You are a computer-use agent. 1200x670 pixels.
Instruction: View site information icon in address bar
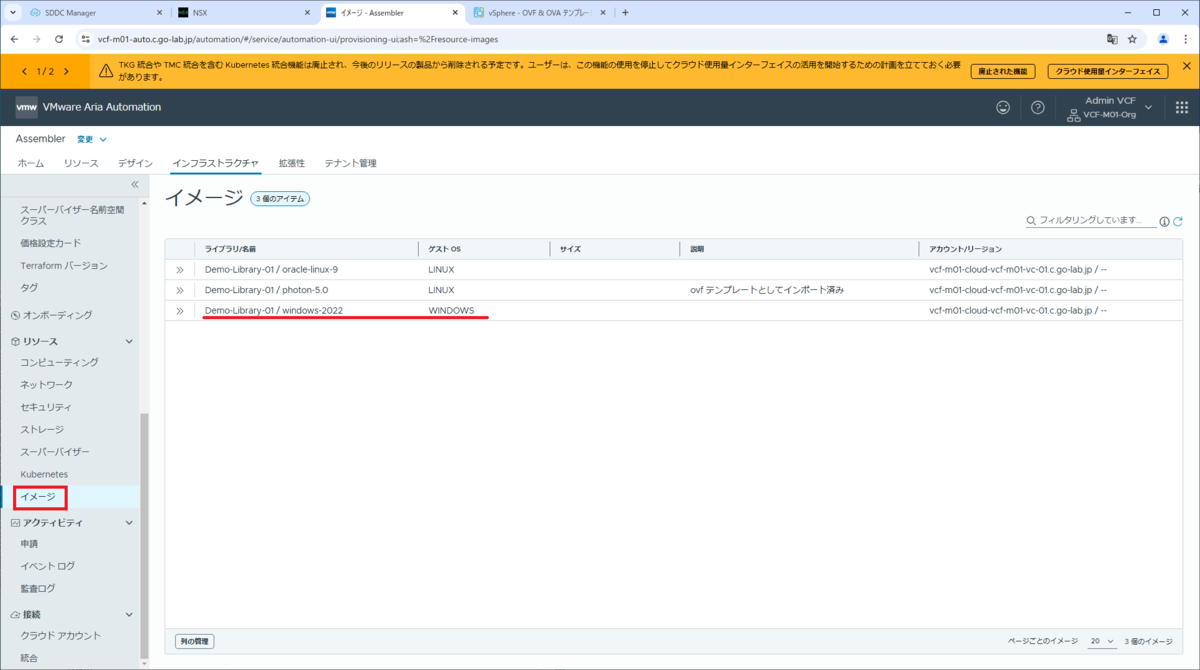[x=85, y=39]
